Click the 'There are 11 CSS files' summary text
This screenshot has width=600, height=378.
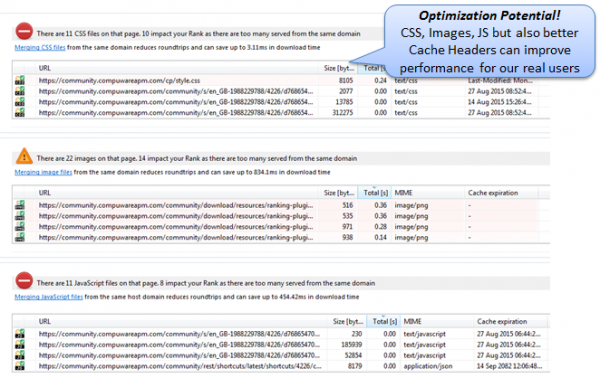(199, 34)
